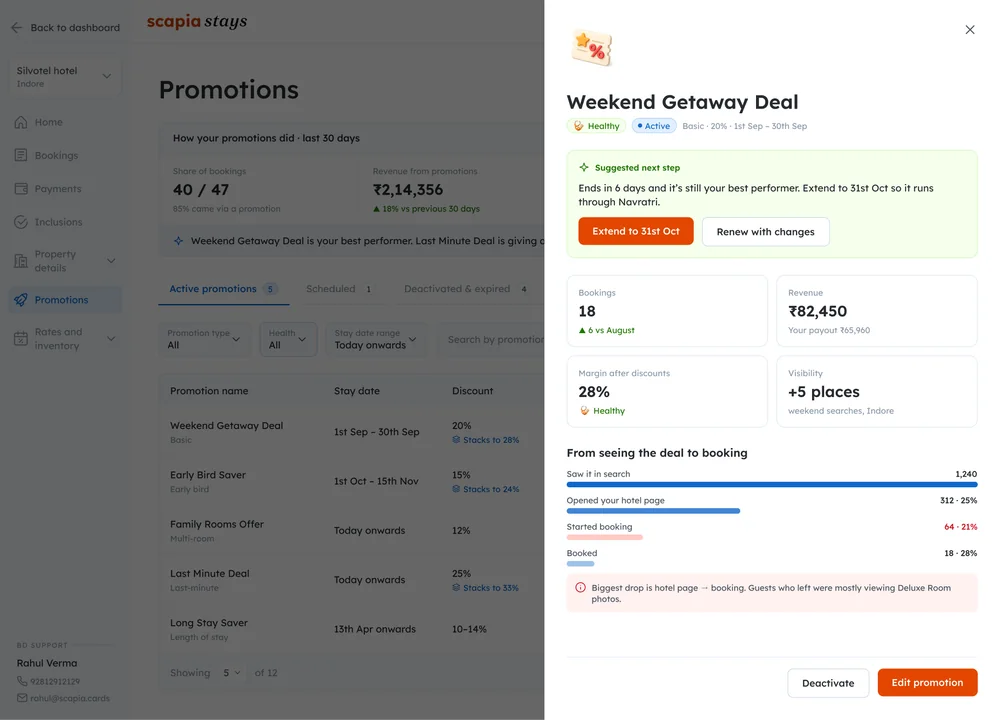
Task: Click the green arrow beside 18% vs previous
Action: 376,209
